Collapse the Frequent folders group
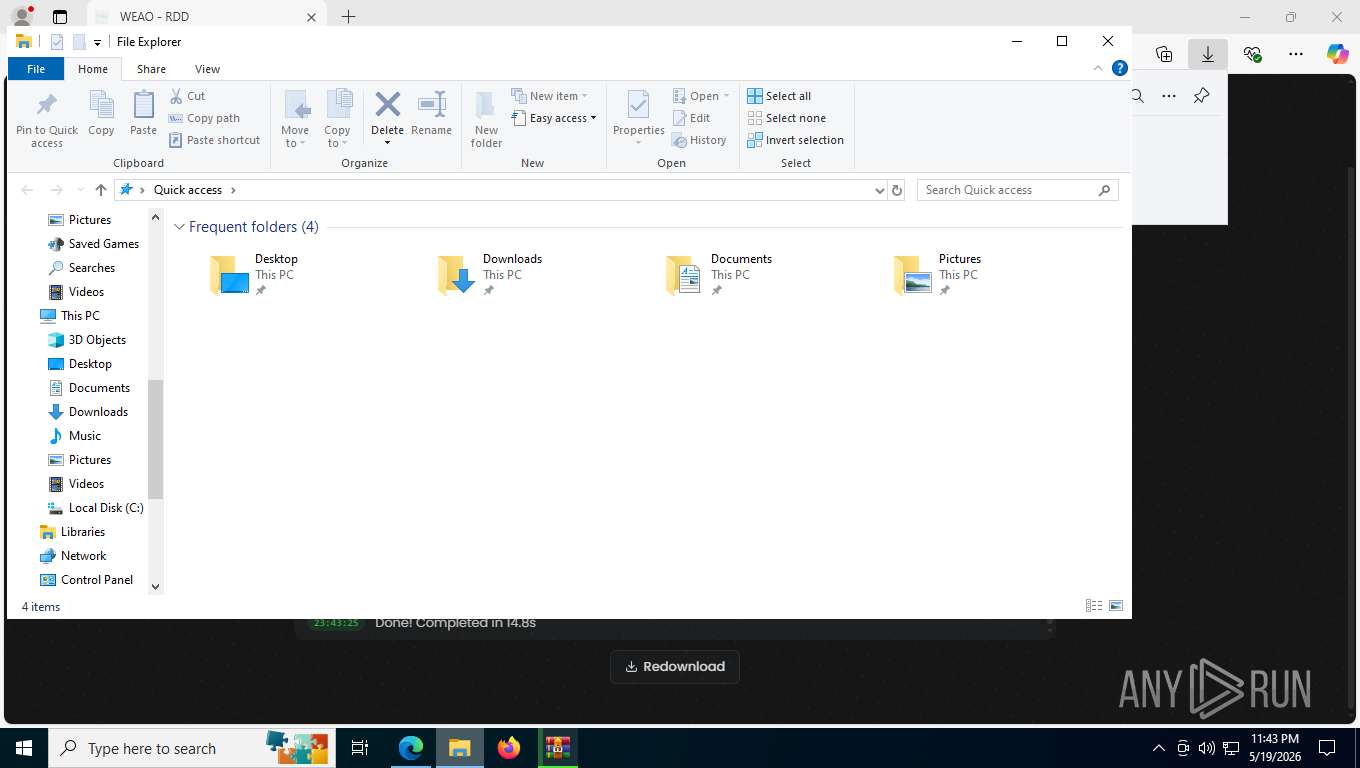Viewport: 1360px width, 768px height. click(179, 227)
